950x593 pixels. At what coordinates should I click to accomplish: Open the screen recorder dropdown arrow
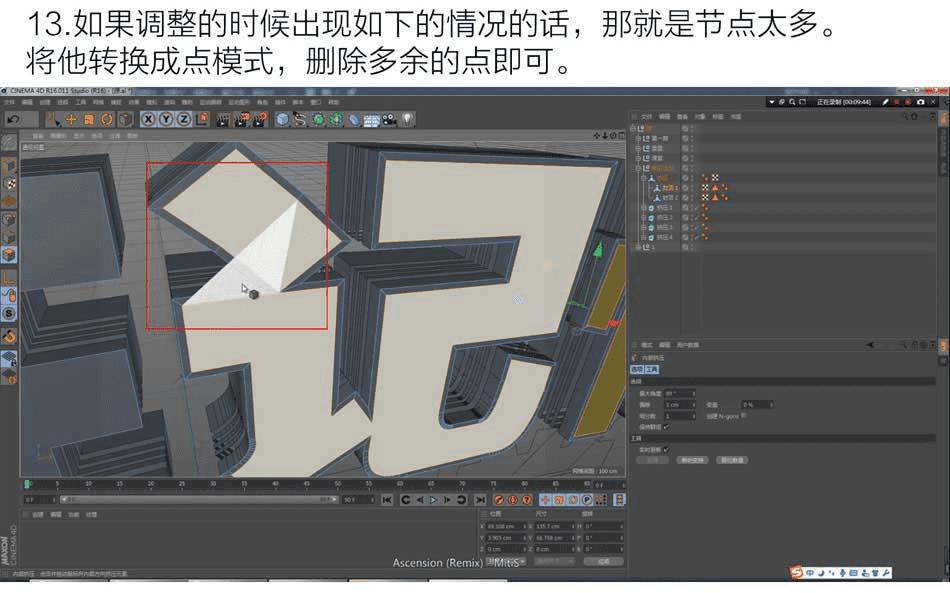point(771,102)
